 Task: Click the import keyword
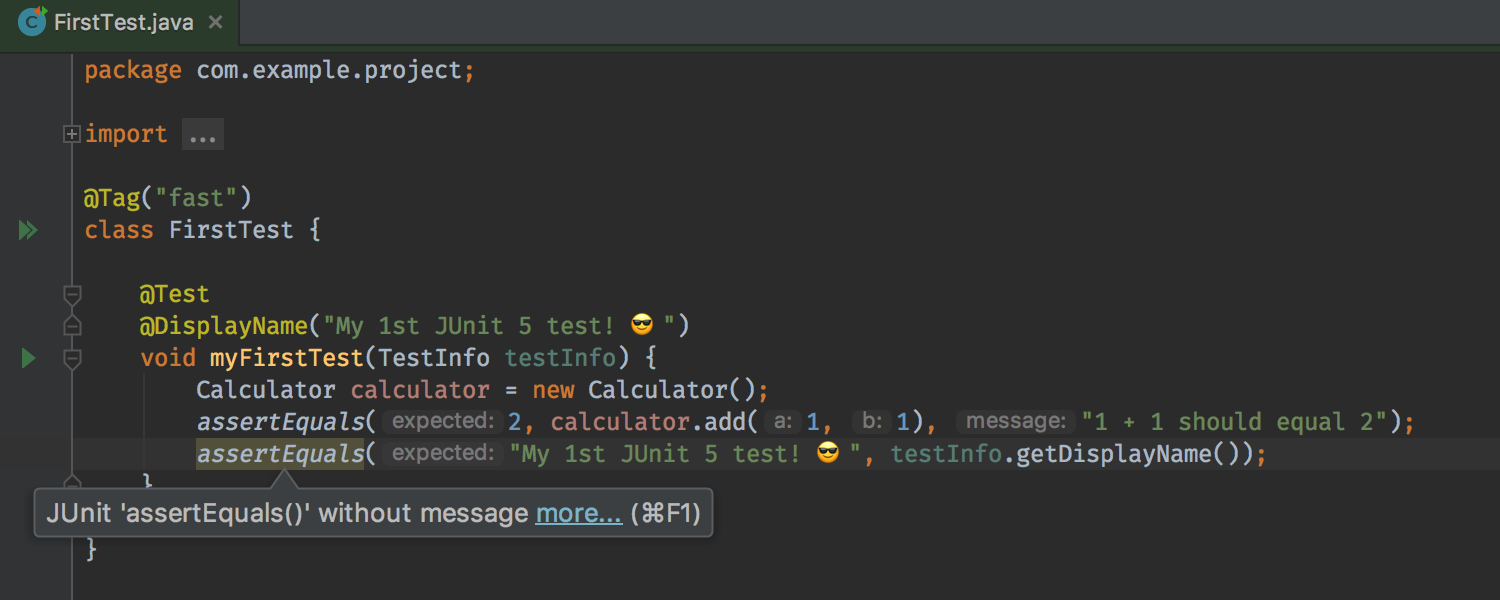coord(126,134)
